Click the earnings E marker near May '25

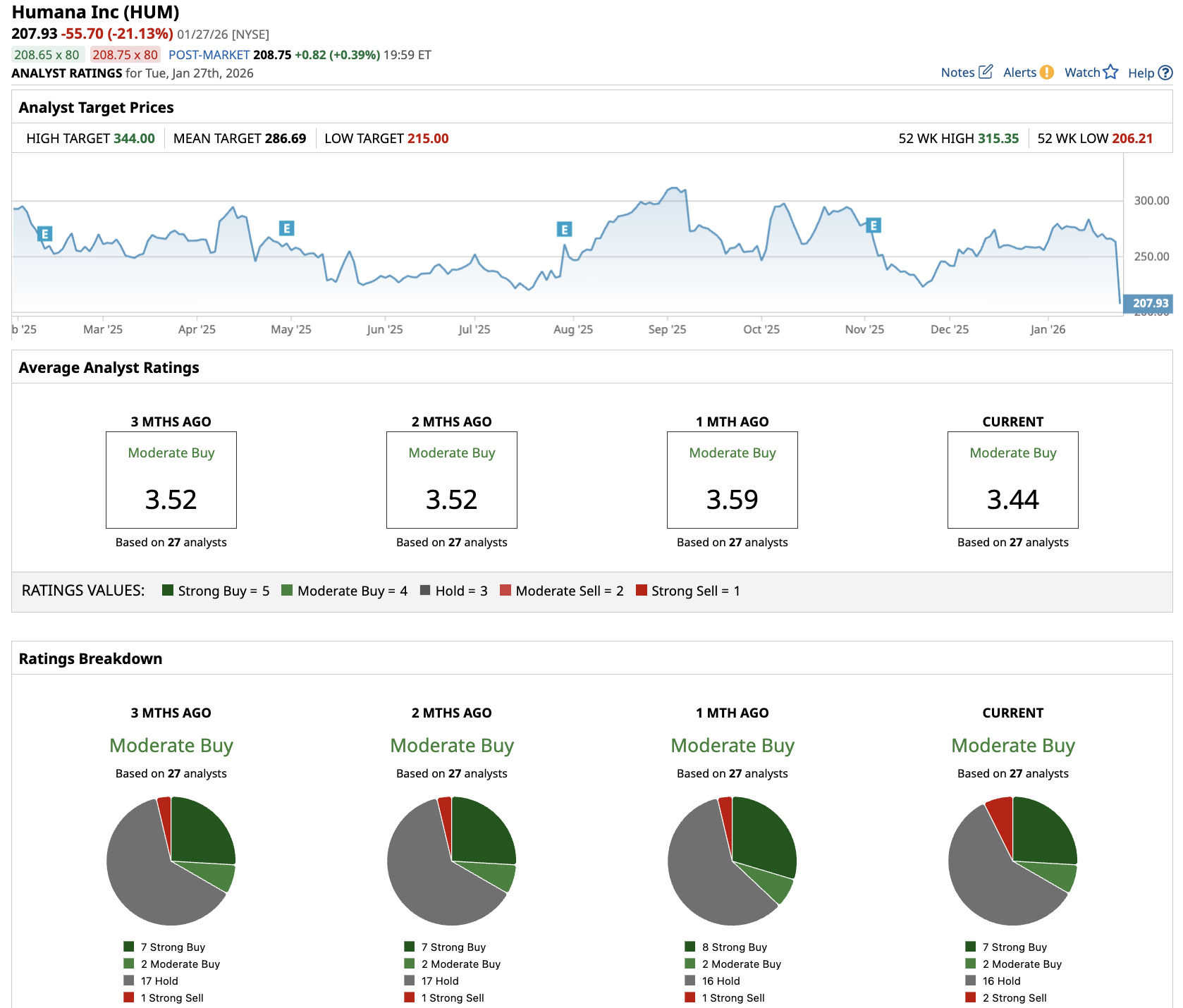[286, 228]
